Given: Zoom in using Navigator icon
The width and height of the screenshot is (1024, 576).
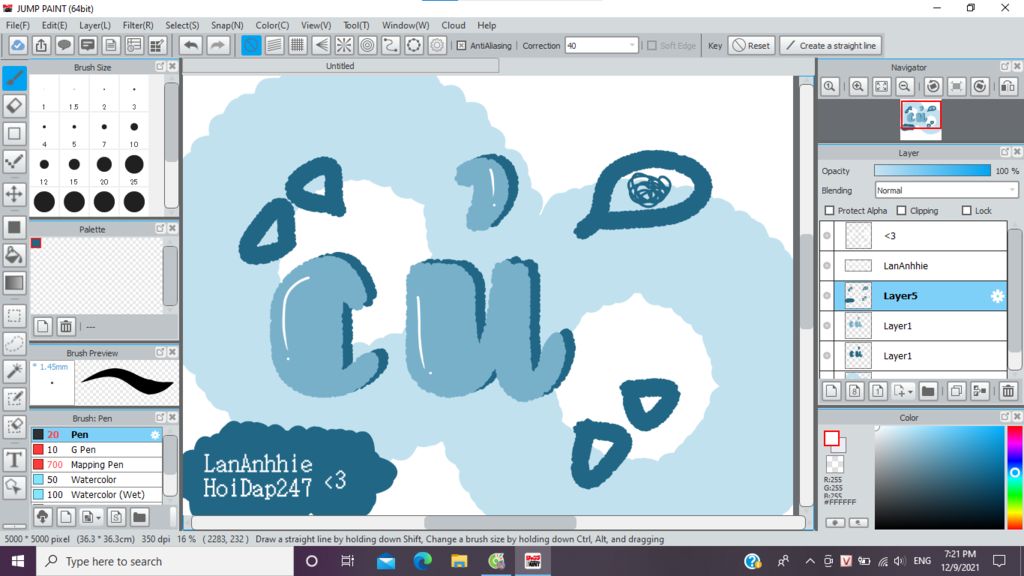Looking at the screenshot, I should pyautogui.click(x=858, y=86).
